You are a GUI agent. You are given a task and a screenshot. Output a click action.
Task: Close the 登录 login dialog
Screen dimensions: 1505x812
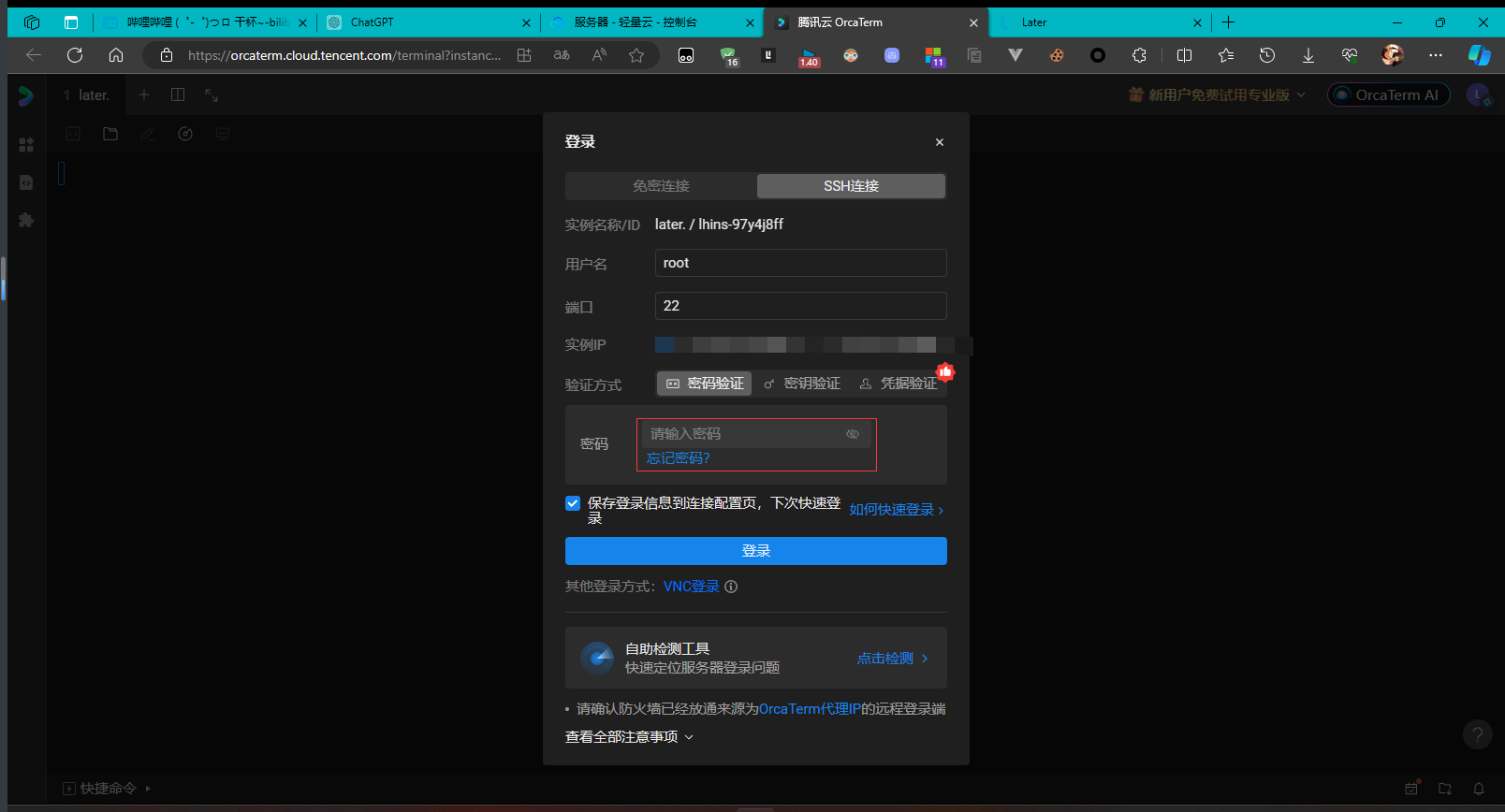click(x=939, y=142)
